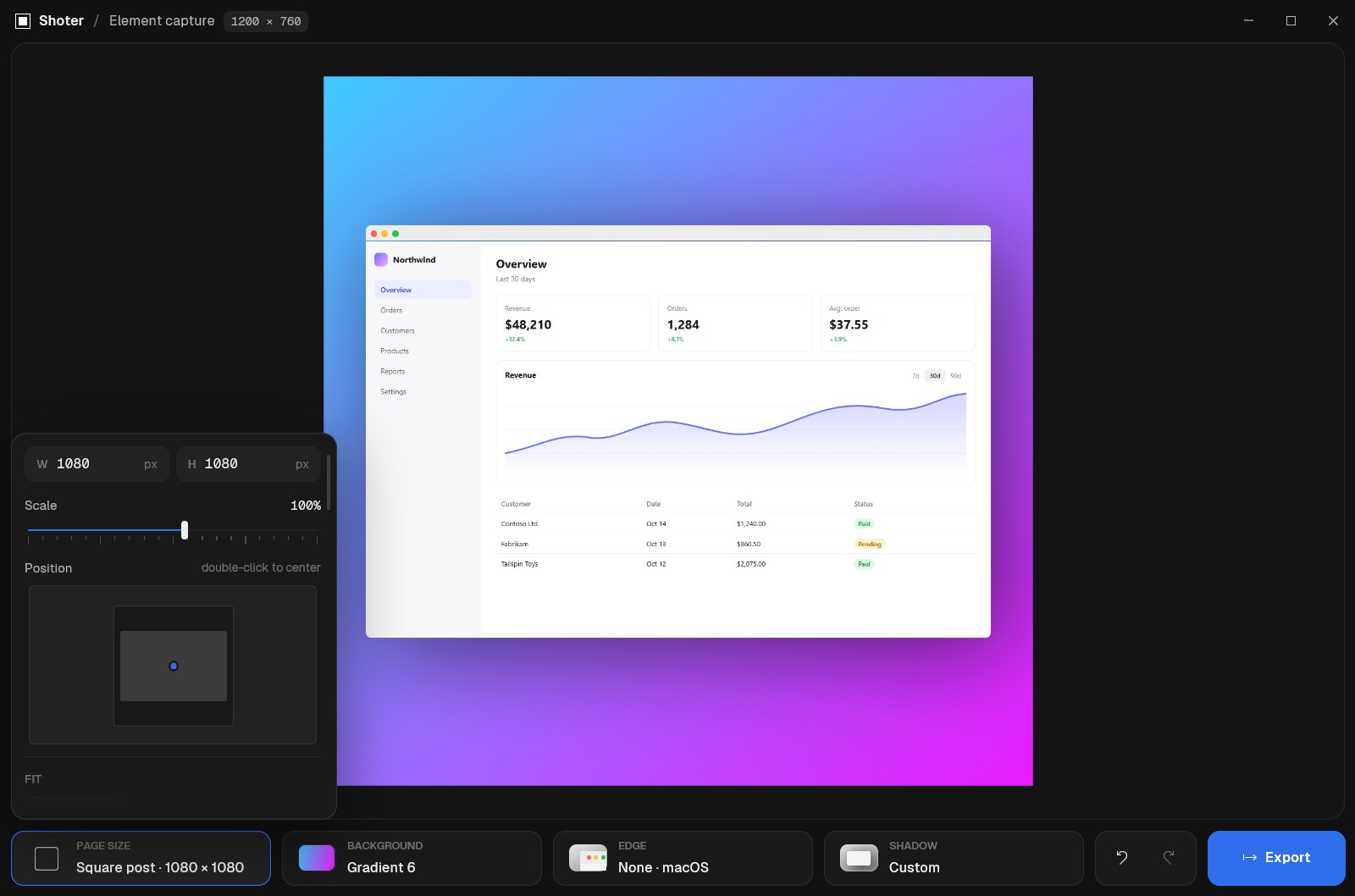Click the Page Size square icon
Image resolution: width=1355 pixels, height=896 pixels.
point(47,858)
